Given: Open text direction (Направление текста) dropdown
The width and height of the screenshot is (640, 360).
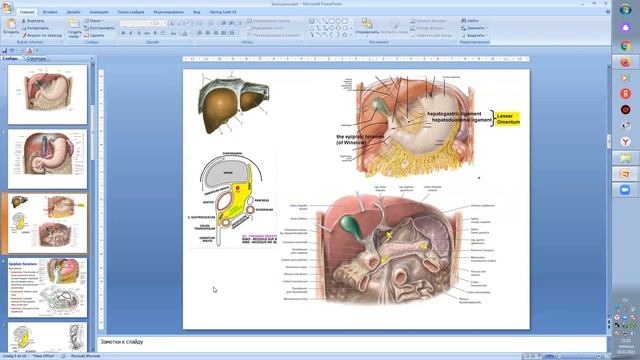Looking at the screenshot, I should (x=269, y=21).
